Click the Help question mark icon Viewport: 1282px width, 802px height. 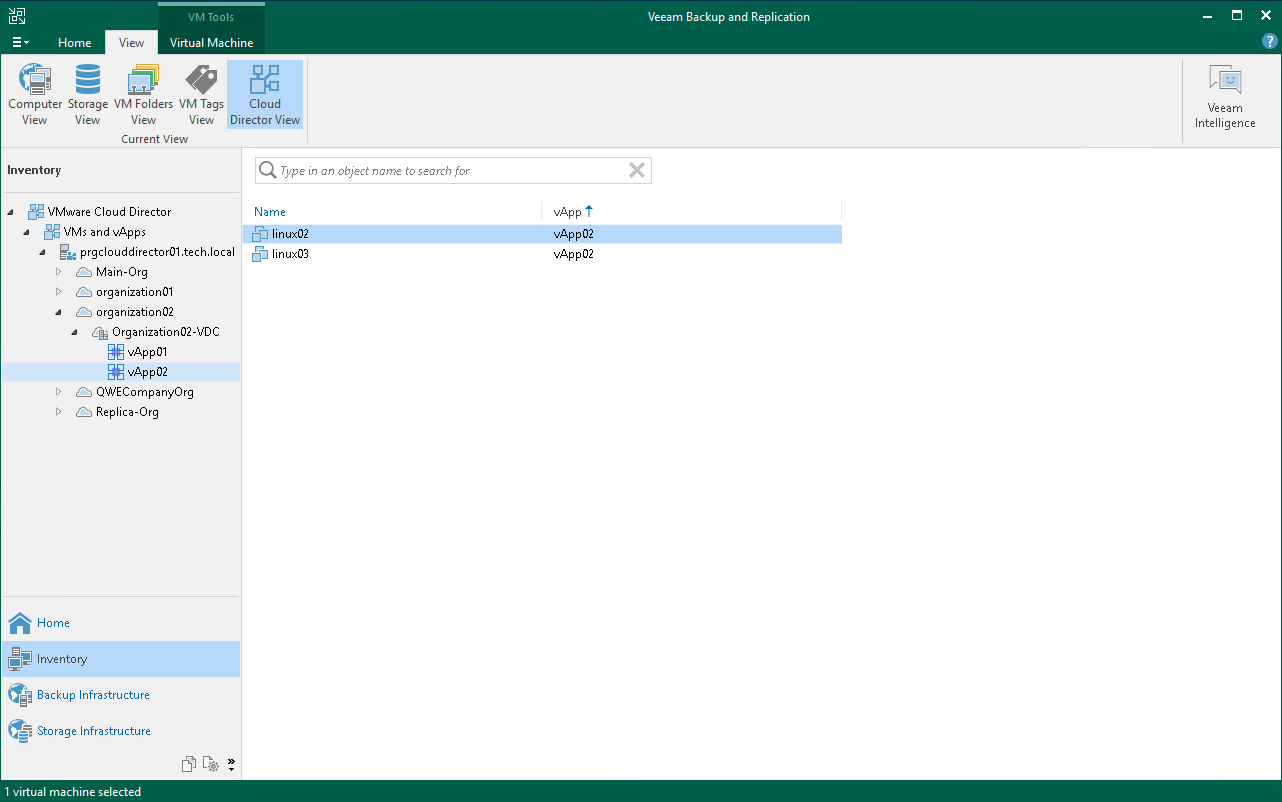click(1270, 41)
